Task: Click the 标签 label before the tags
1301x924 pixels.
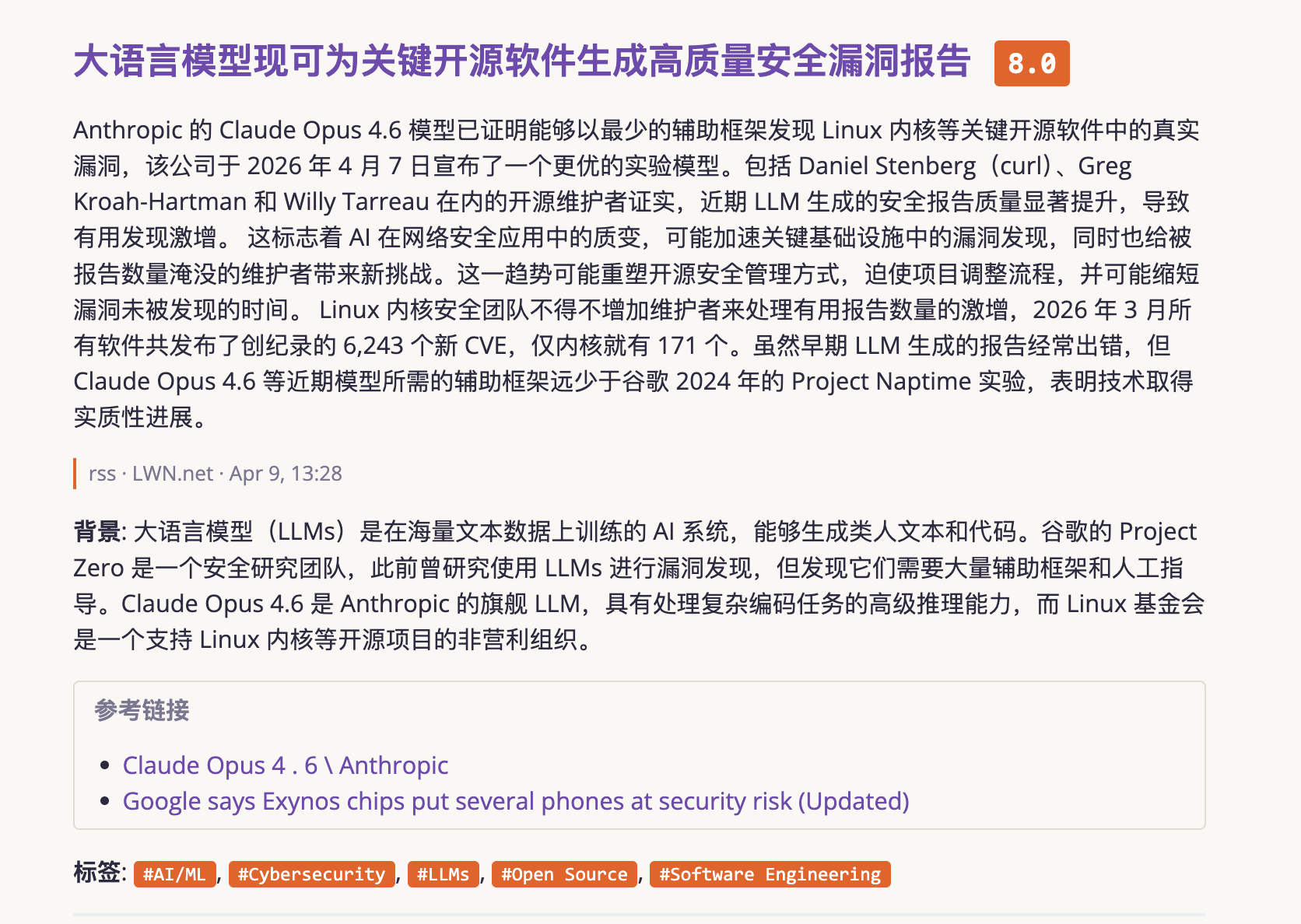Action: coord(97,873)
